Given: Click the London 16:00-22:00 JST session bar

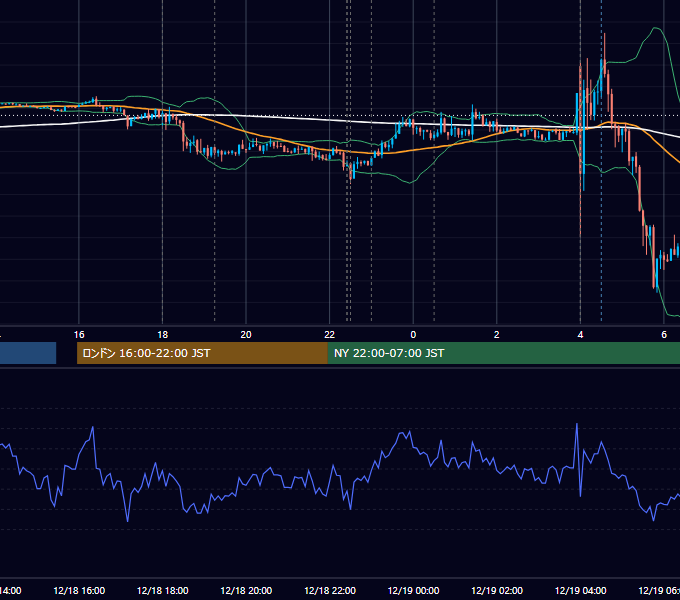Looking at the screenshot, I should click(202, 353).
